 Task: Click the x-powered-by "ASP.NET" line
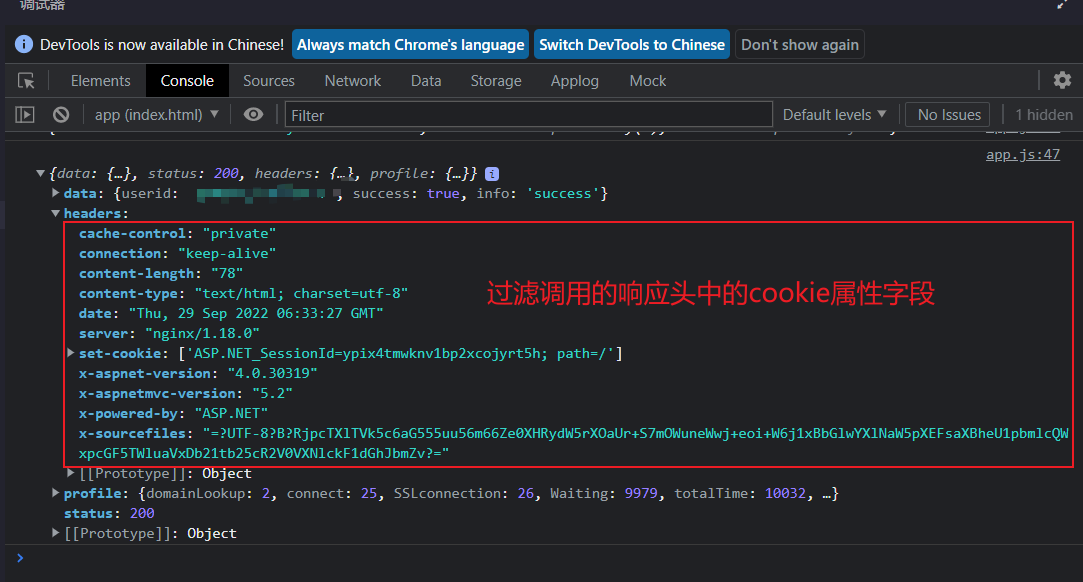click(173, 414)
